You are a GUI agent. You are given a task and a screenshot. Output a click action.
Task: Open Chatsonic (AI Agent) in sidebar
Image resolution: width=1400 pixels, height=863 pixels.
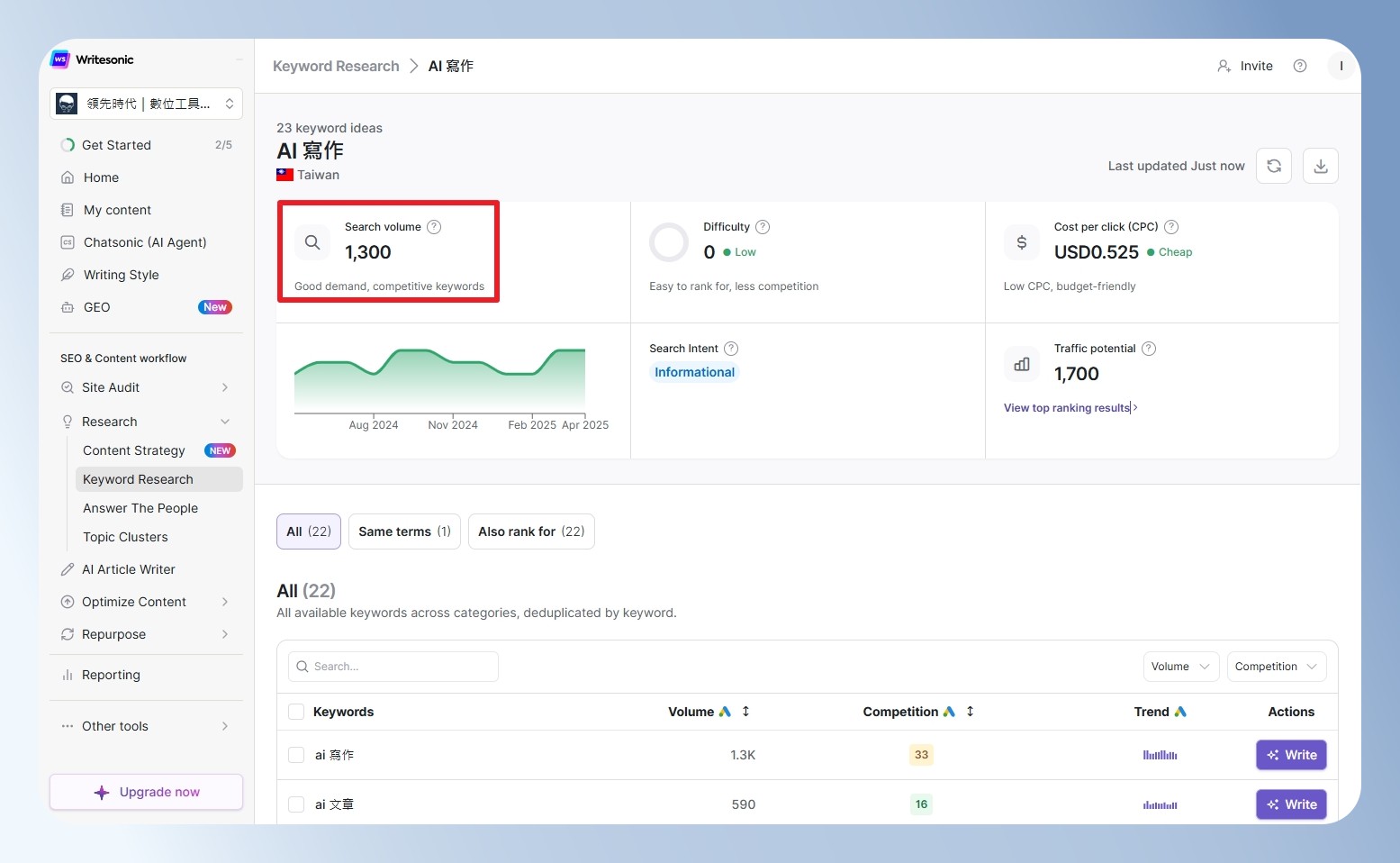click(146, 242)
